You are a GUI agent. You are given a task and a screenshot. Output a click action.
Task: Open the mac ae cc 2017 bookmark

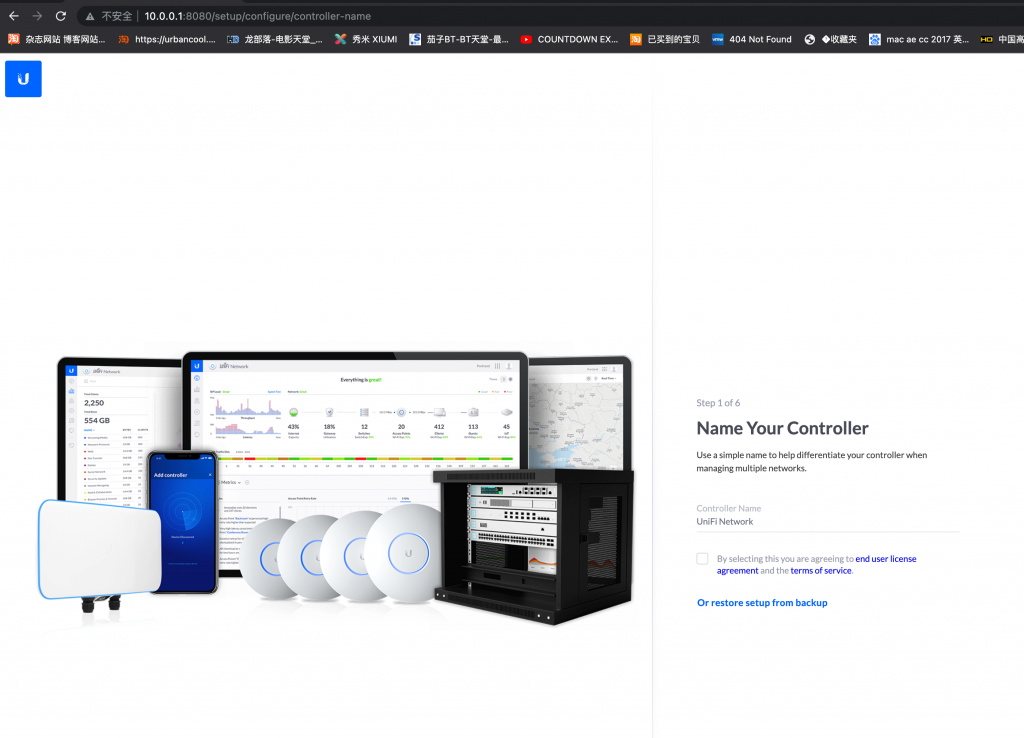pos(919,39)
